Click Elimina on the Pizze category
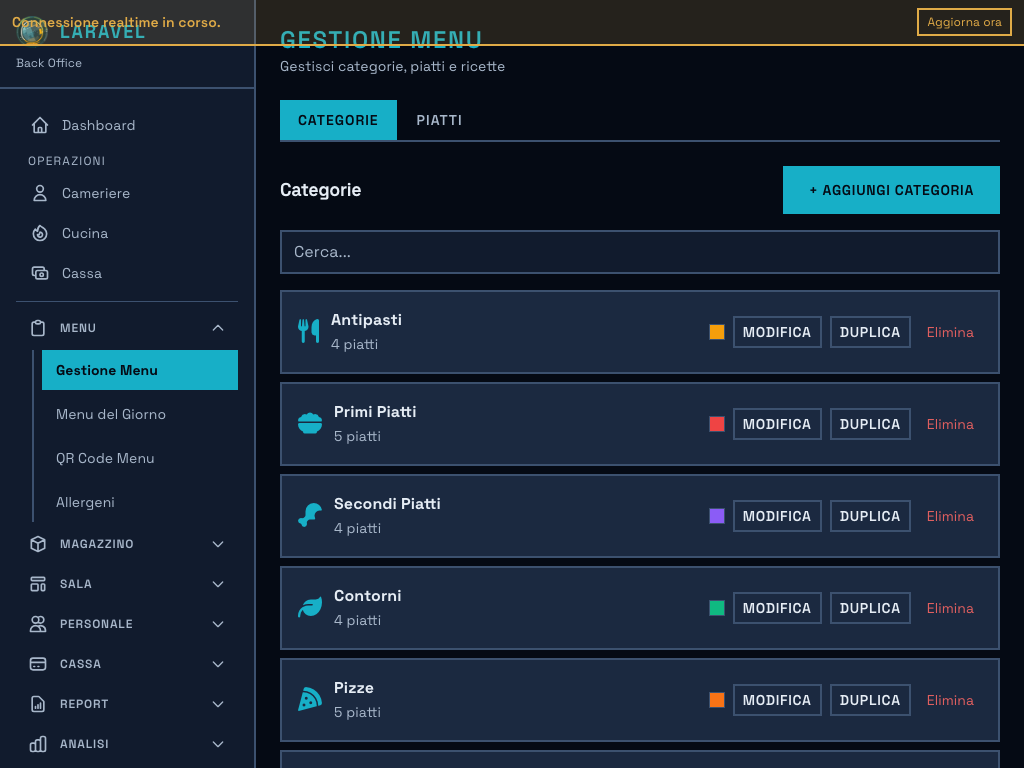This screenshot has width=1024, height=768. coord(949,700)
